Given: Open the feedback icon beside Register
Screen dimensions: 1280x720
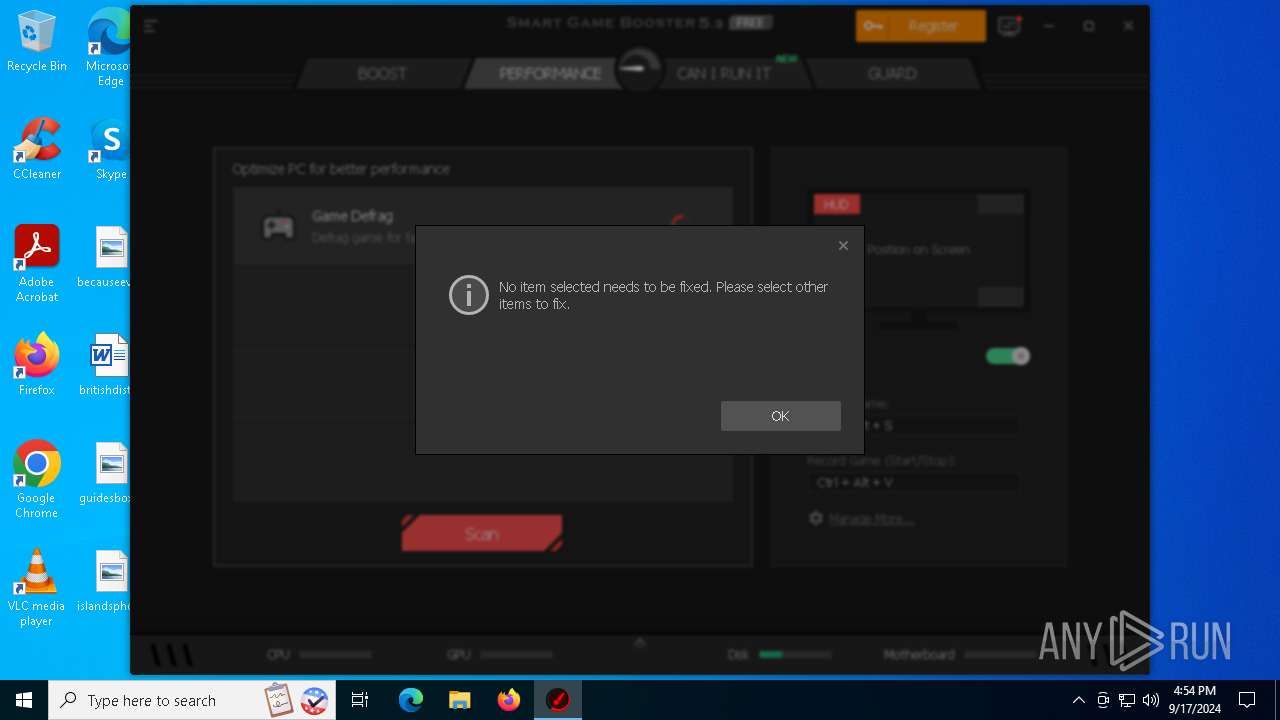Looking at the screenshot, I should pyautogui.click(x=1009, y=26).
